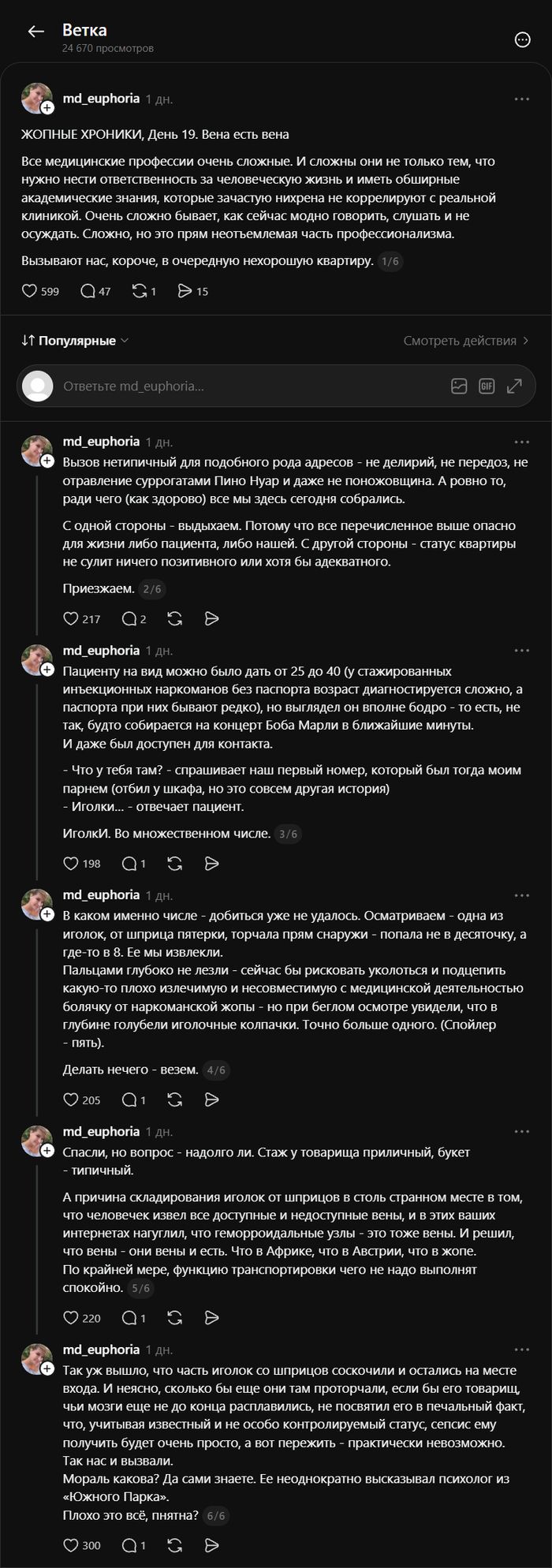Image resolution: width=552 pixels, height=1568 pixels.
Task: Like the 6/6 reply with 300 likes
Action: click(x=82, y=1545)
